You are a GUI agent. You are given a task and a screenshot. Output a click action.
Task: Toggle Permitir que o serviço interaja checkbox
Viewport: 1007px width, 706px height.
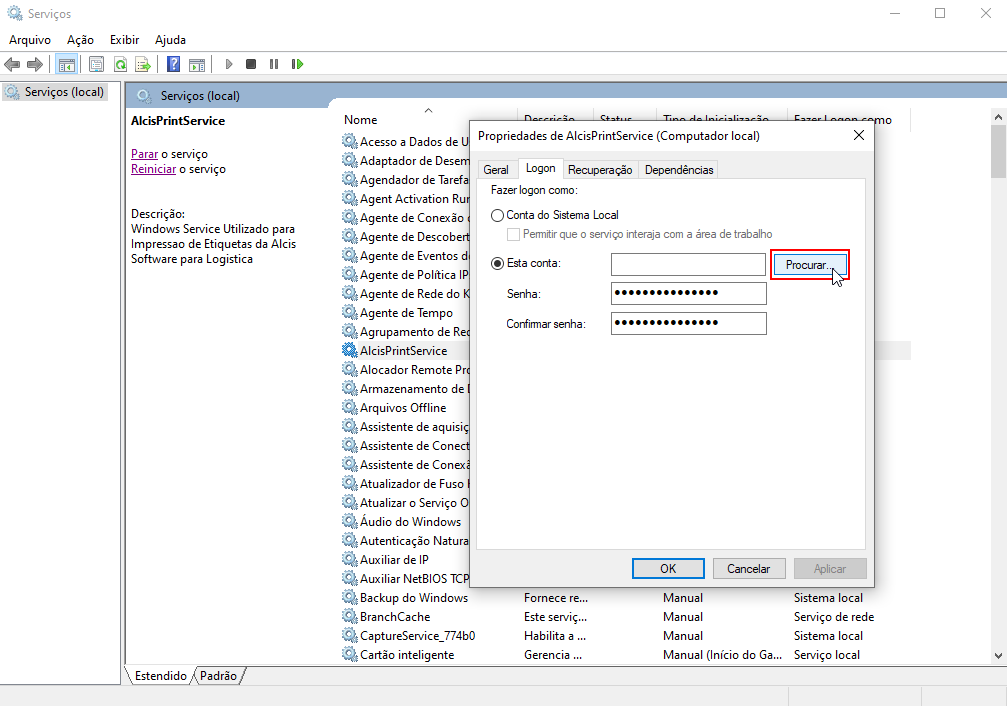click(513, 234)
